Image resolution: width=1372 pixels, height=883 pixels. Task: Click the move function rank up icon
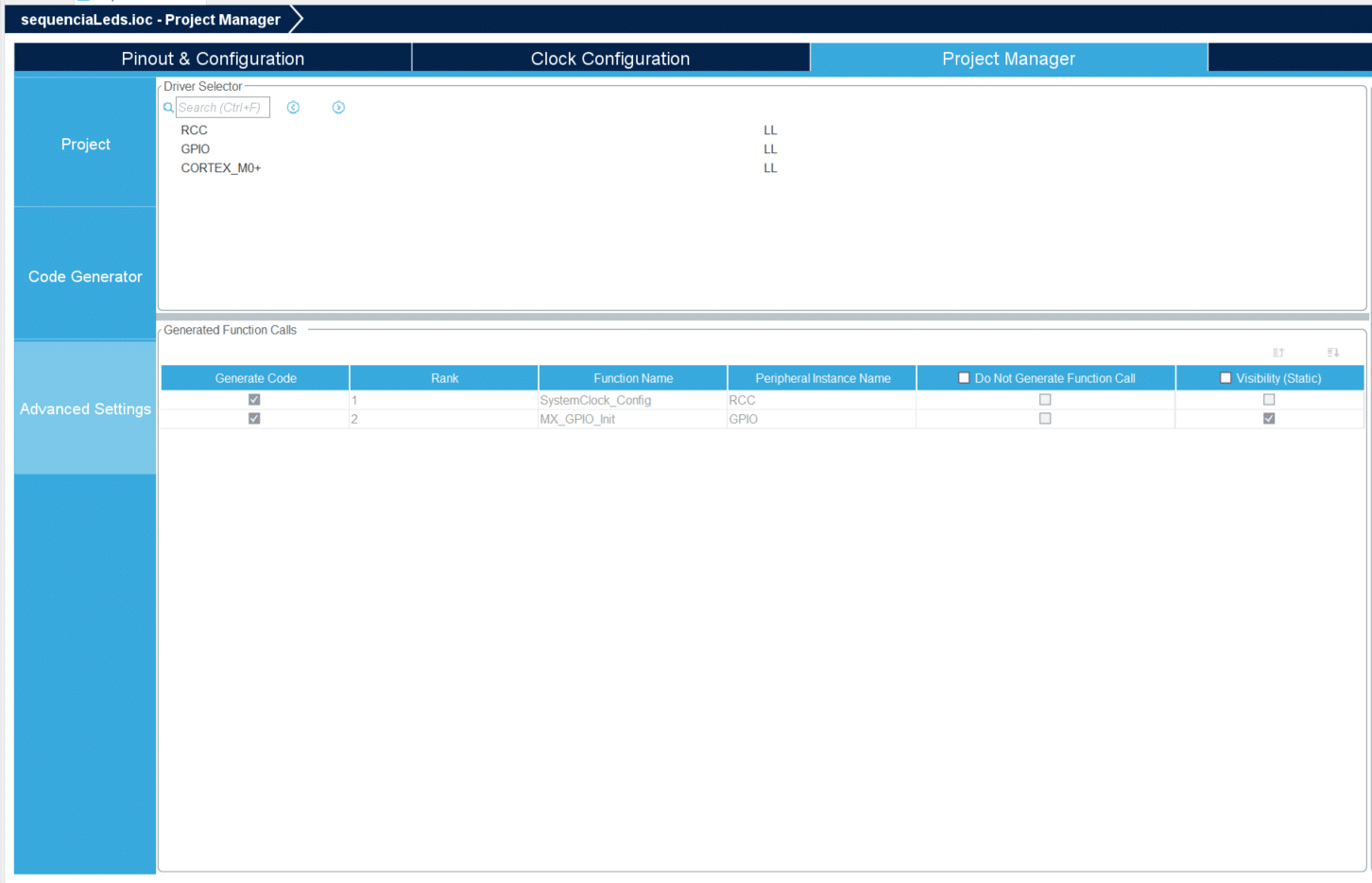tap(1278, 353)
